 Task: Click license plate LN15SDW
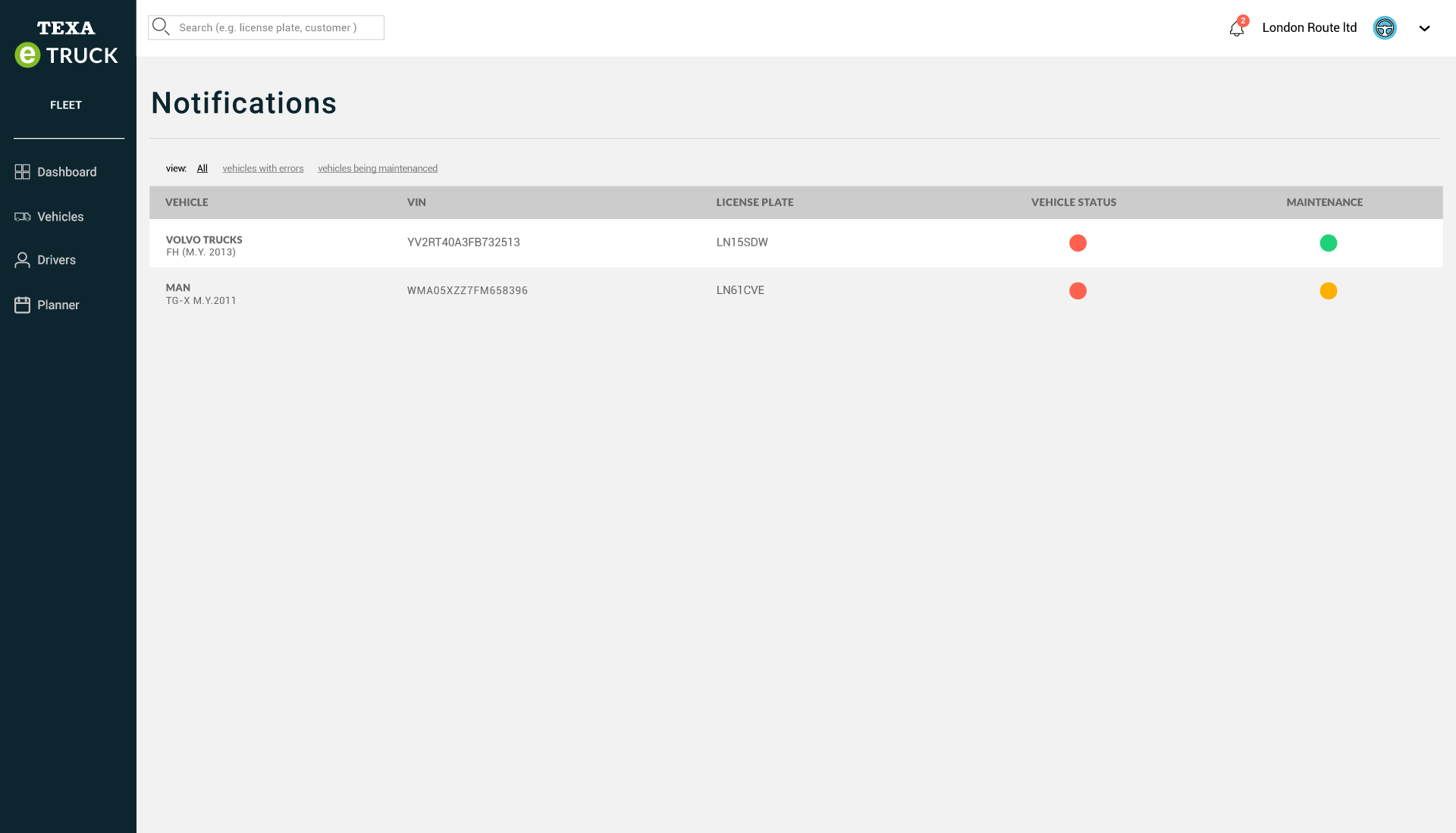coord(742,243)
